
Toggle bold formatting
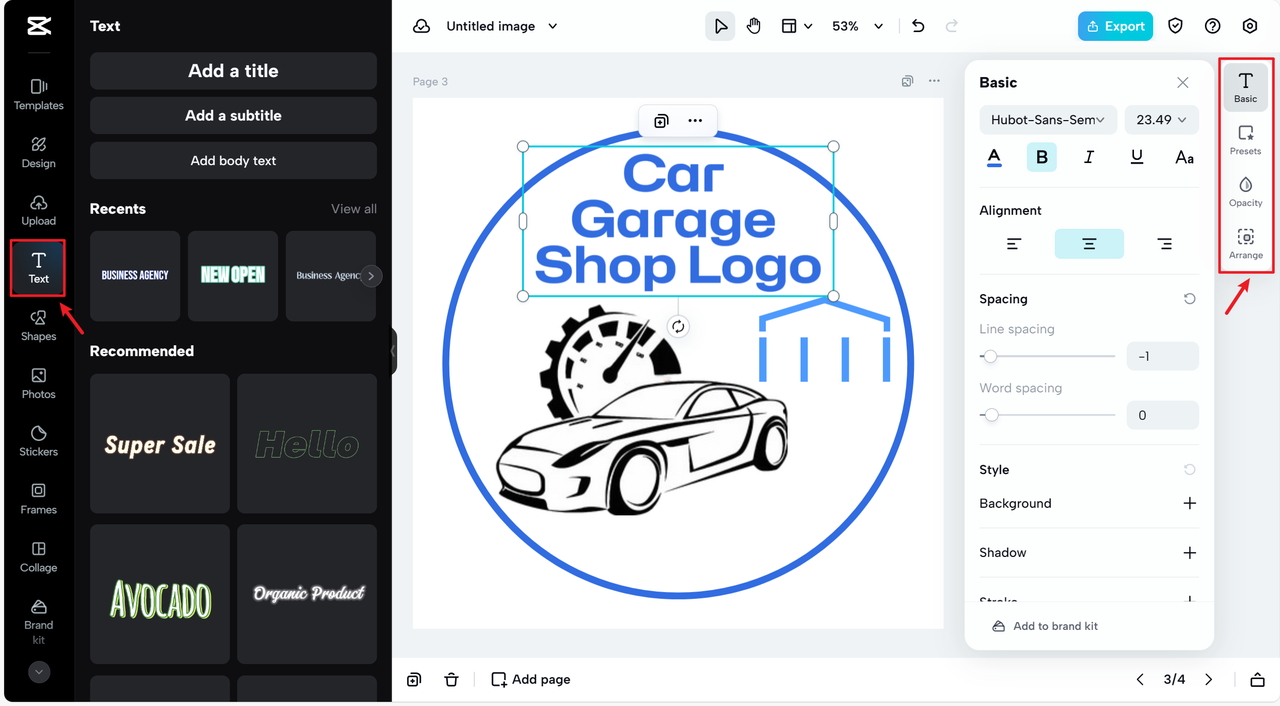(1042, 157)
